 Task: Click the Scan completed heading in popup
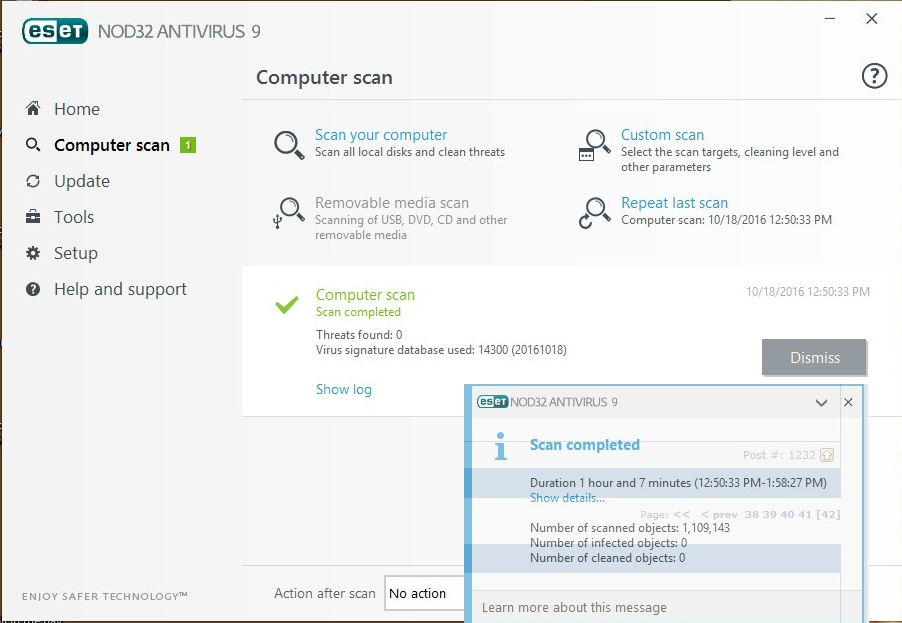(x=584, y=445)
